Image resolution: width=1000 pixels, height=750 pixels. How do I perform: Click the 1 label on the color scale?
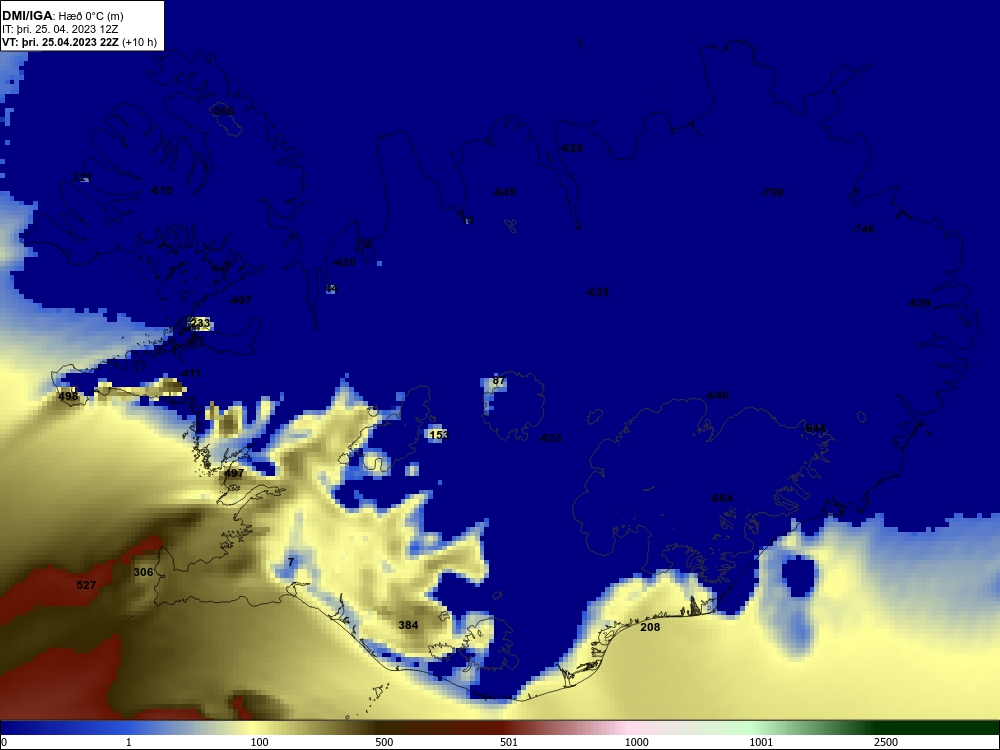tap(129, 742)
